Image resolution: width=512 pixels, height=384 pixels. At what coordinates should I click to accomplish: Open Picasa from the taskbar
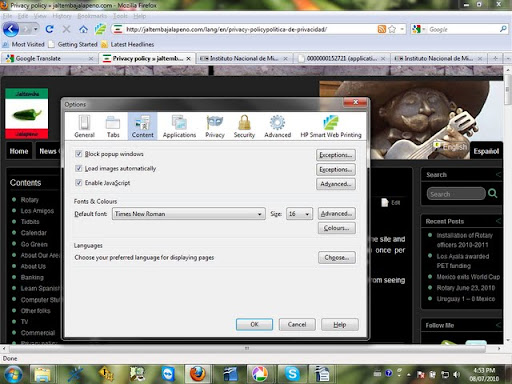[260, 374]
